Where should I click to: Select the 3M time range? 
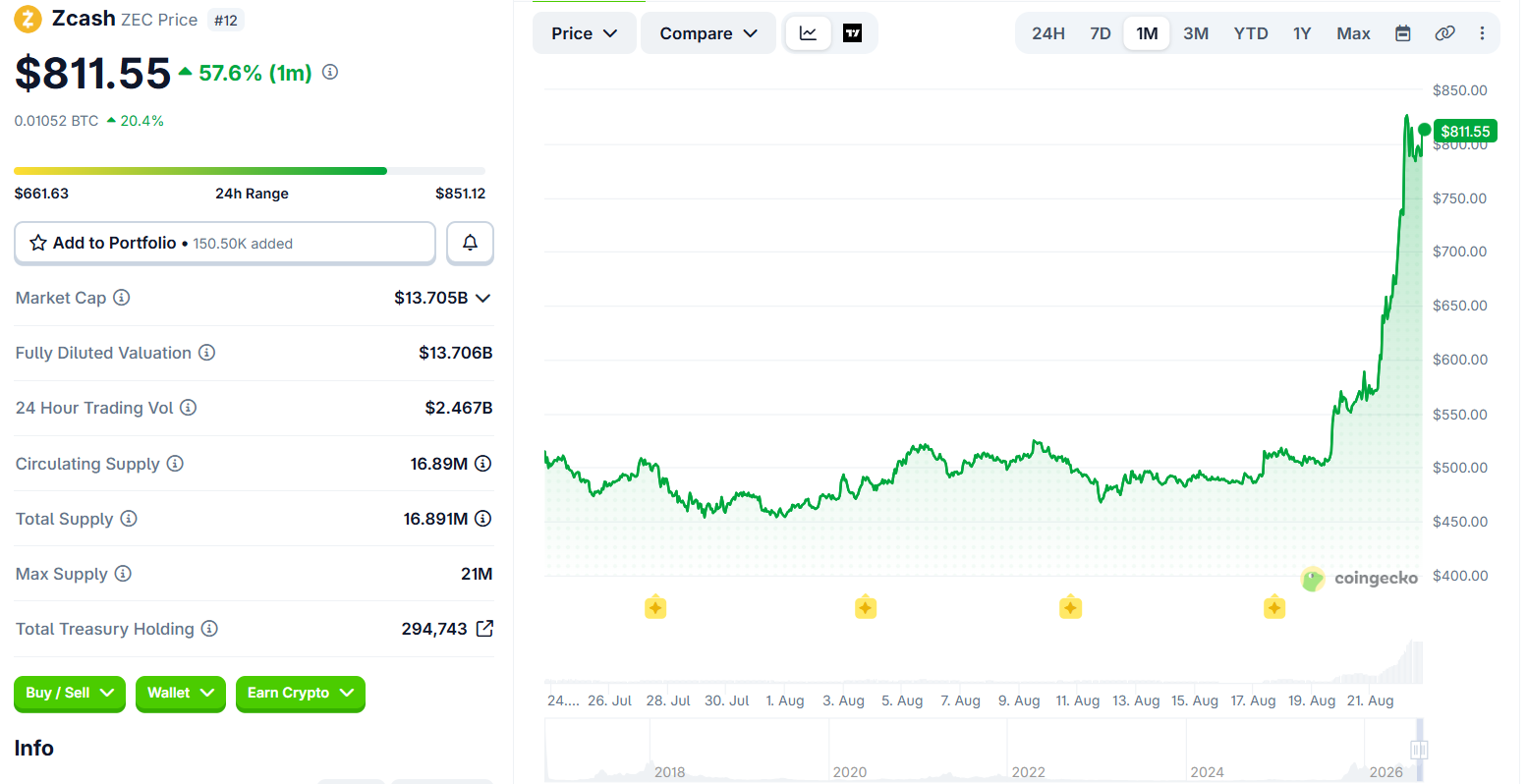coord(1196,33)
